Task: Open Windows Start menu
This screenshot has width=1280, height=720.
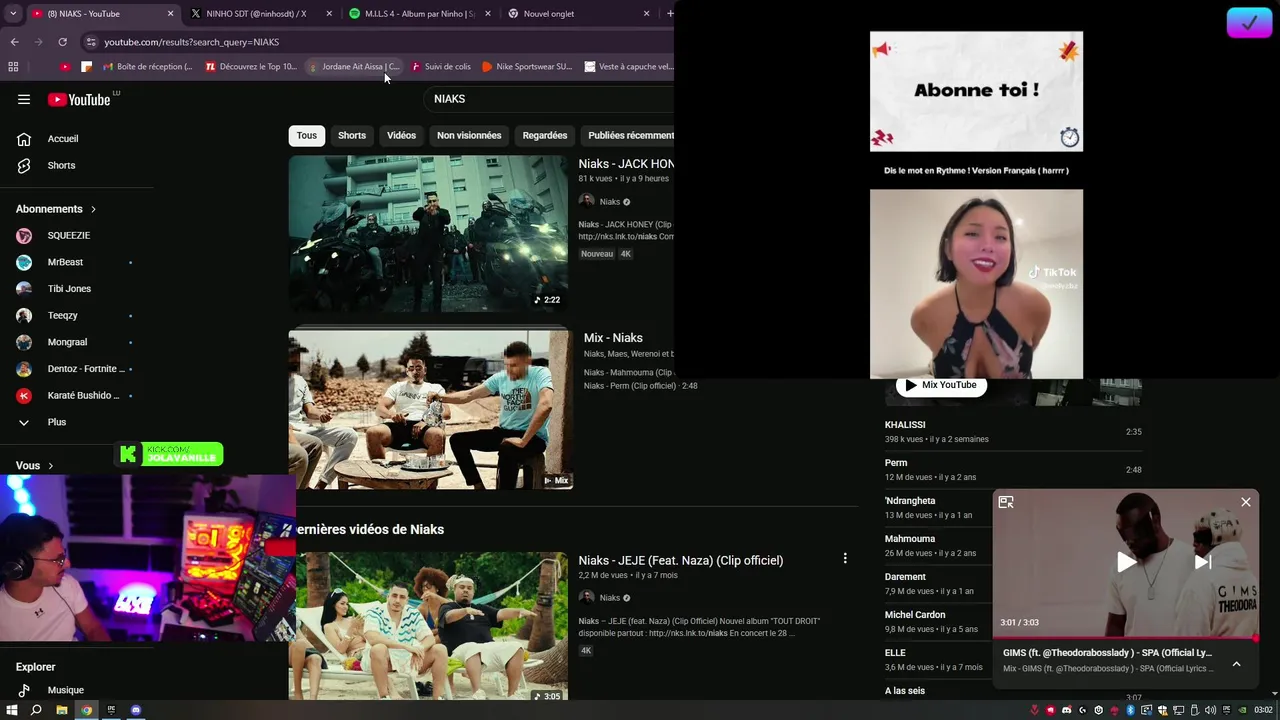Action: point(12,710)
